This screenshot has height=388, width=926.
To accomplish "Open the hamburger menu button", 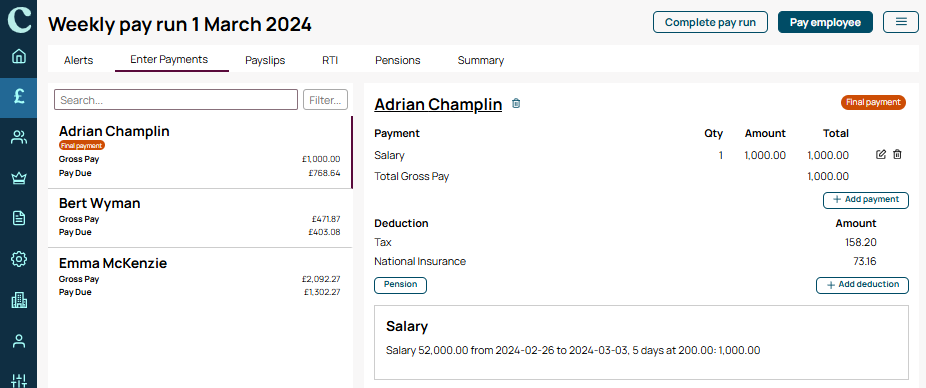I will 901,22.
